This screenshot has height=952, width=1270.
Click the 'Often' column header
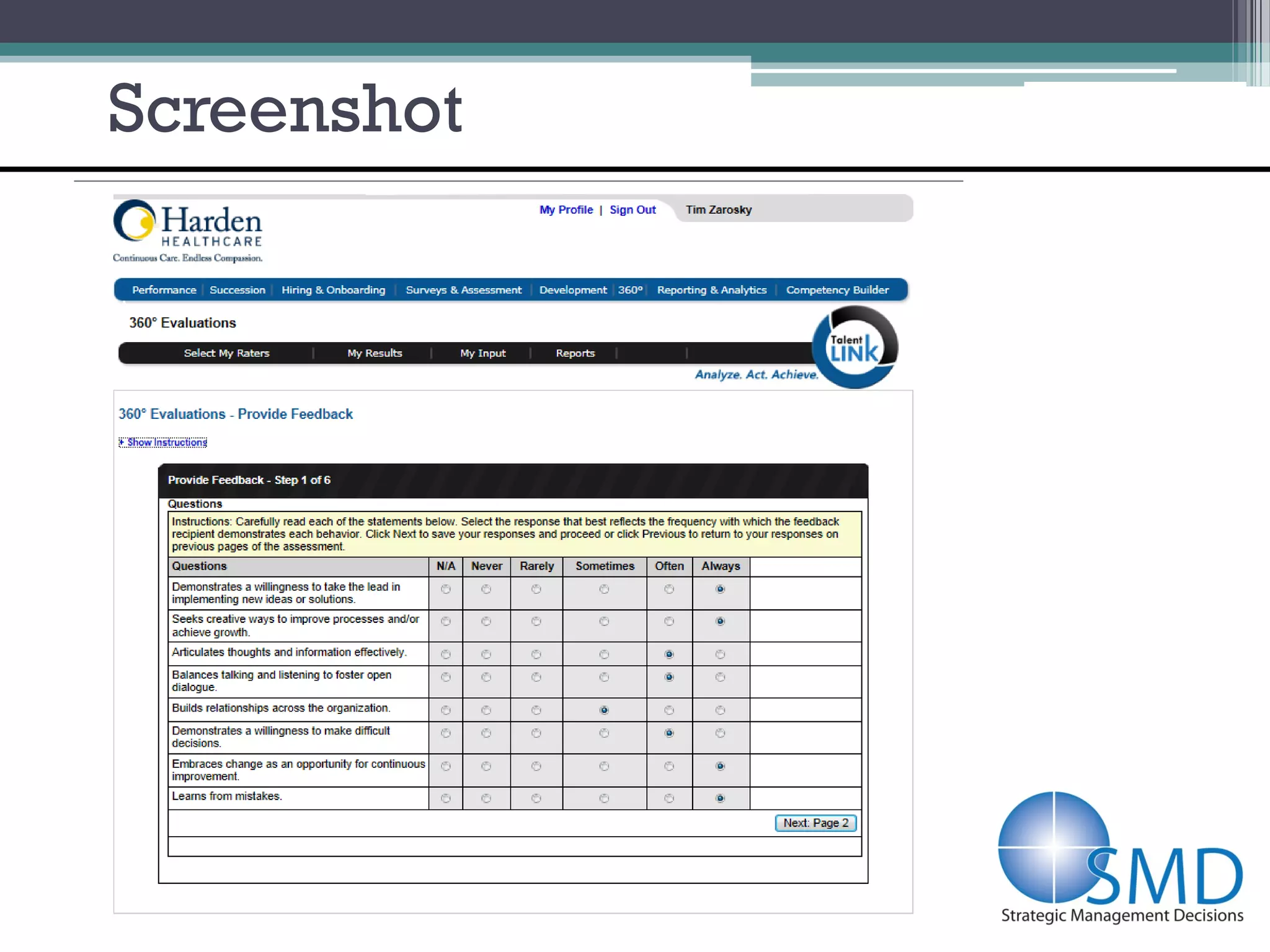[x=669, y=566]
